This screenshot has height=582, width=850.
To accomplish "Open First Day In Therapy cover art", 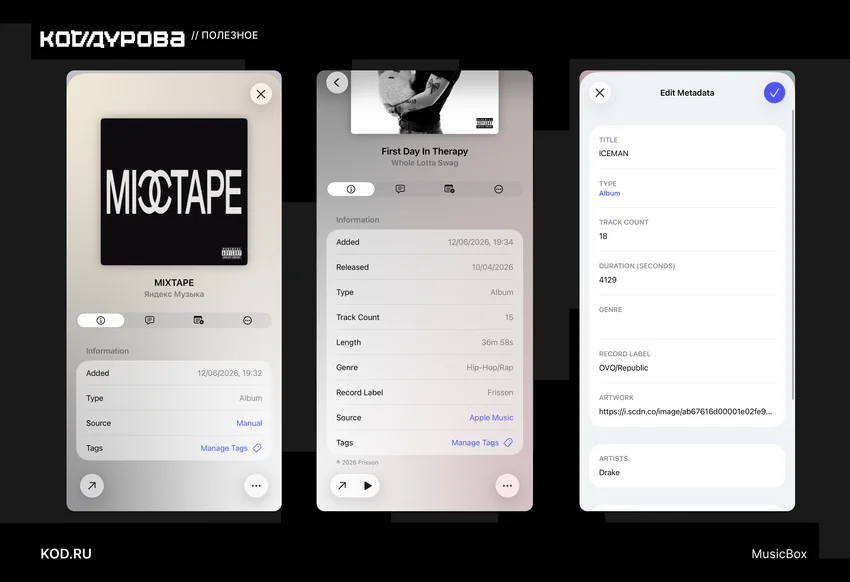I will coord(424,102).
